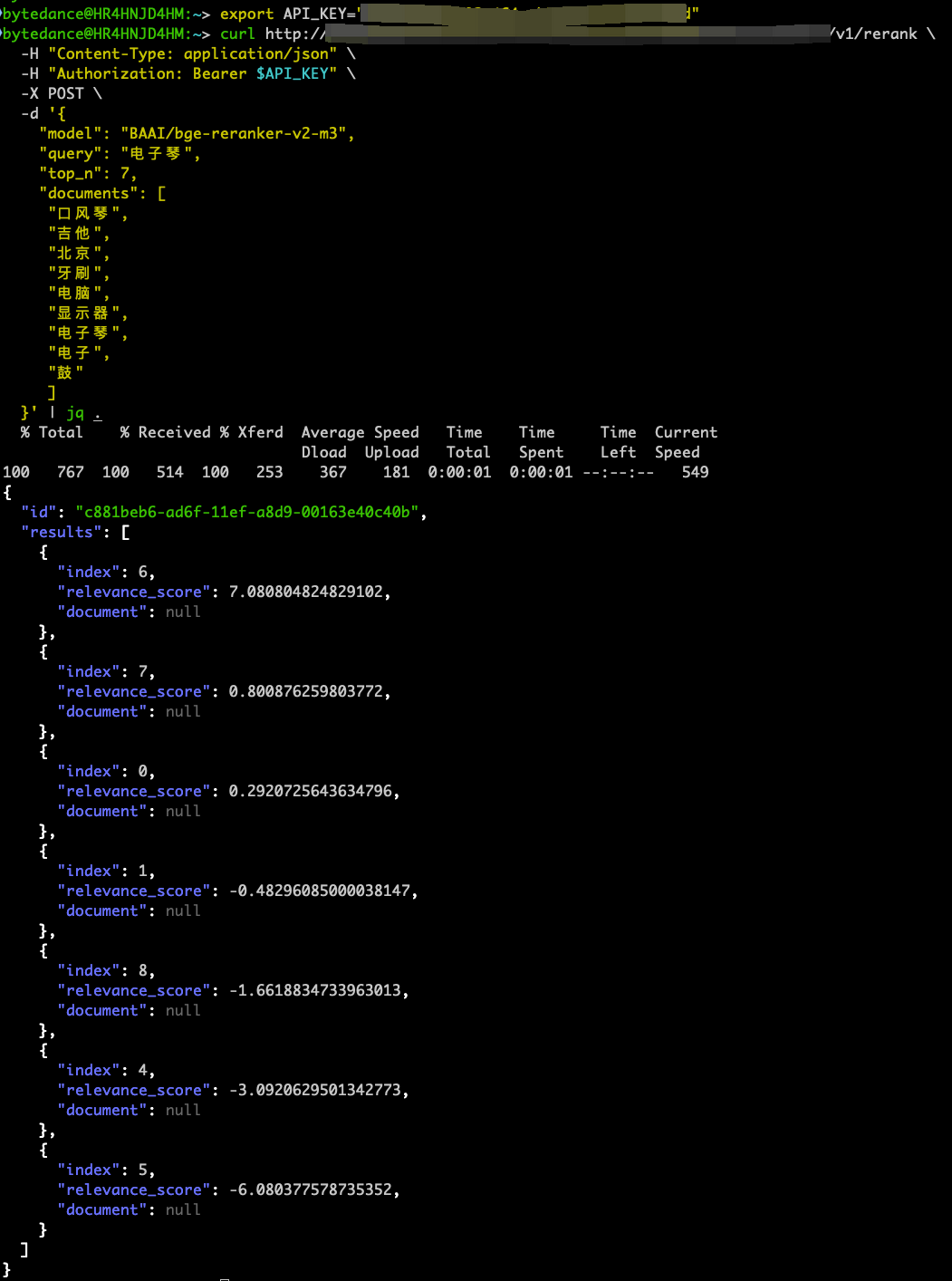Click the Content-Type application/json header line
Image resolution: width=952 pixels, height=1281 pixels.
(192, 53)
